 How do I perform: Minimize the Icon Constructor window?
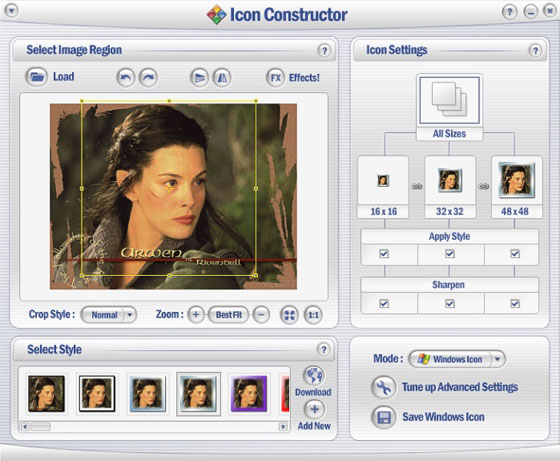[x=531, y=12]
